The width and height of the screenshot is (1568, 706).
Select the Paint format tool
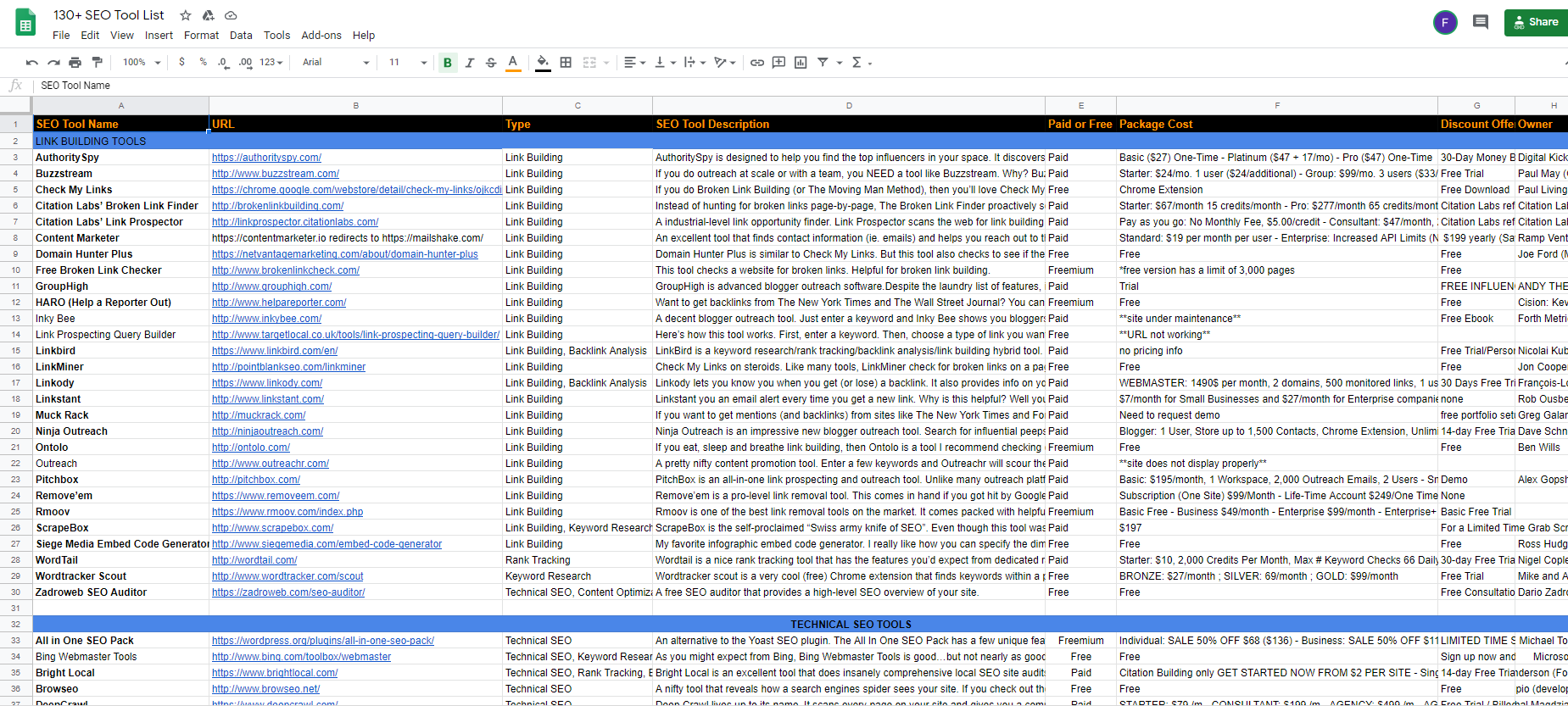(x=97, y=63)
